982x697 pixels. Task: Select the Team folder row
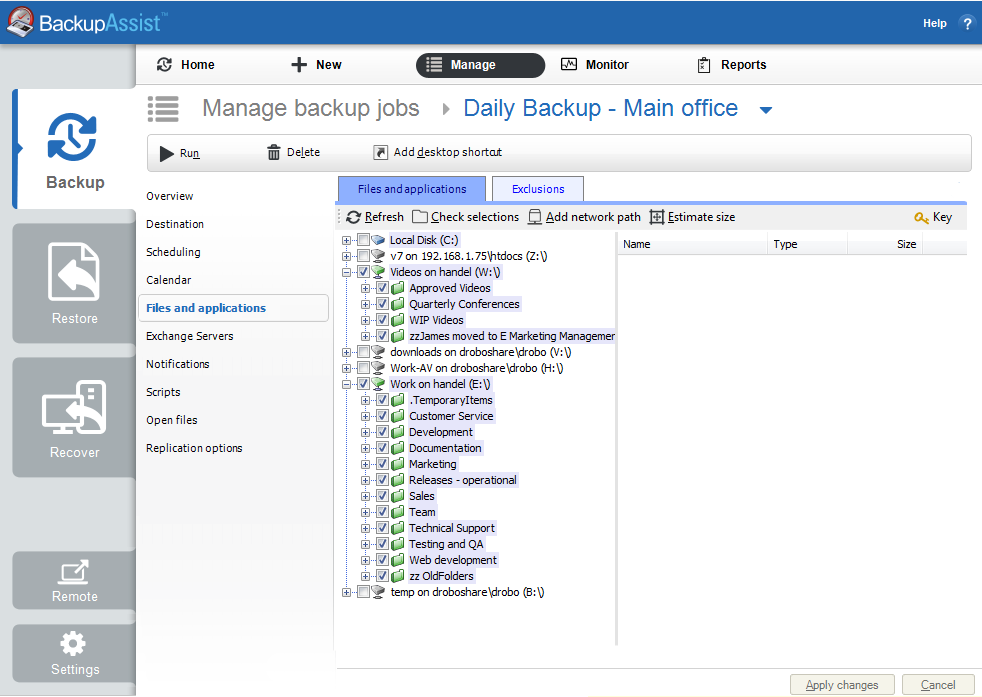[x=422, y=512]
